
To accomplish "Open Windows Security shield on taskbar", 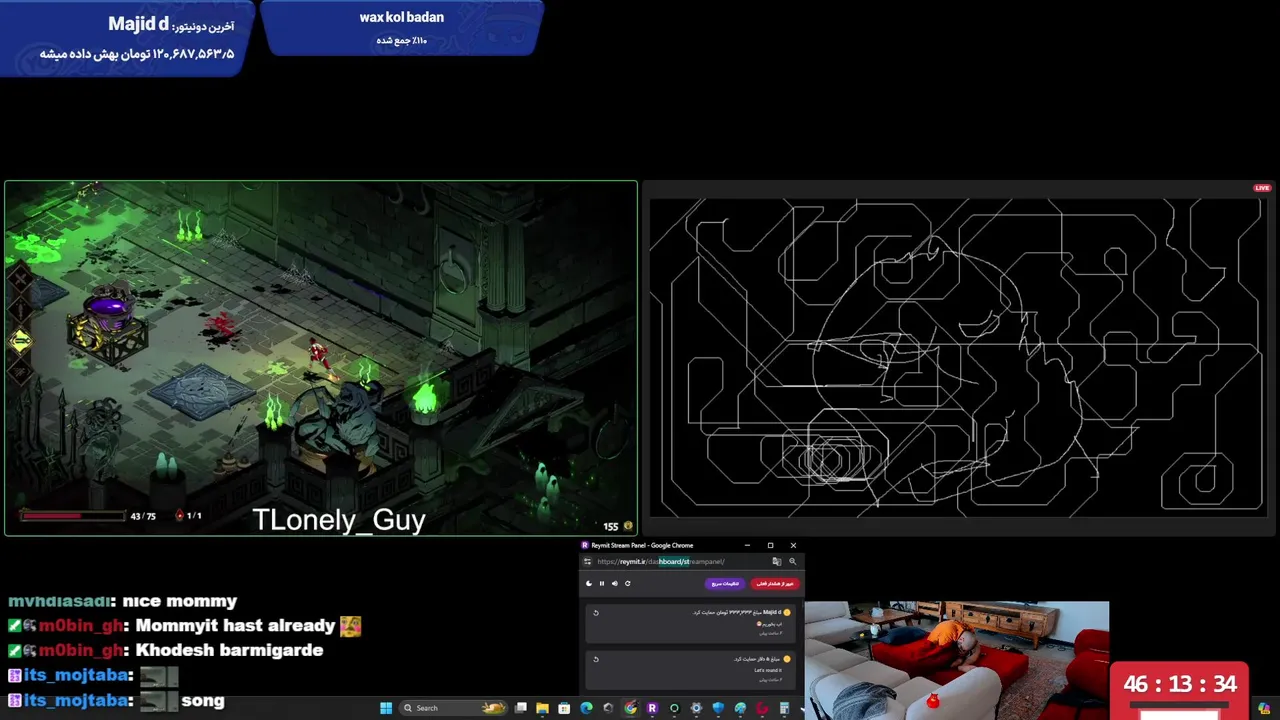I will click(x=718, y=708).
